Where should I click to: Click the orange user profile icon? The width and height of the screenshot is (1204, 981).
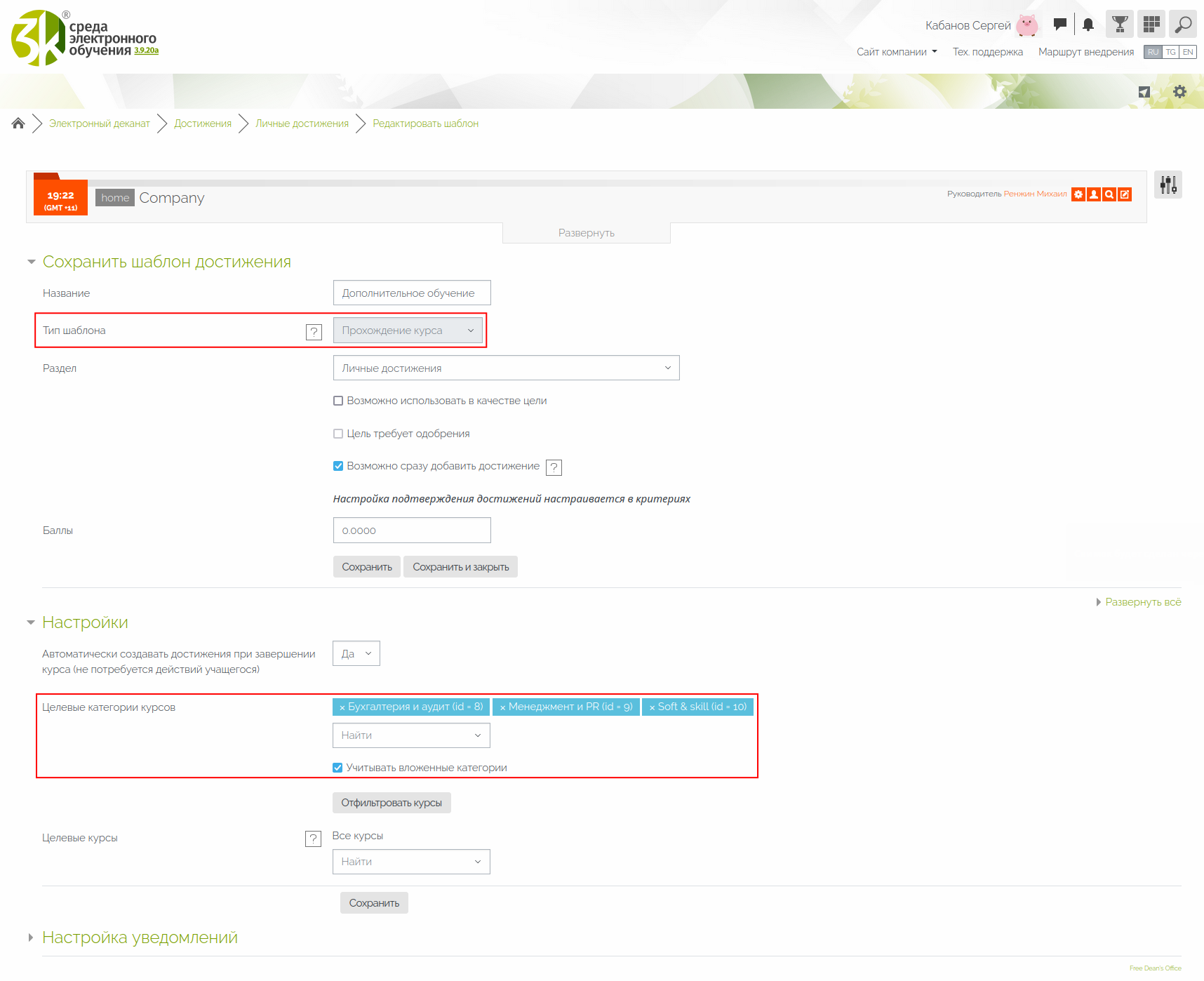1094,194
